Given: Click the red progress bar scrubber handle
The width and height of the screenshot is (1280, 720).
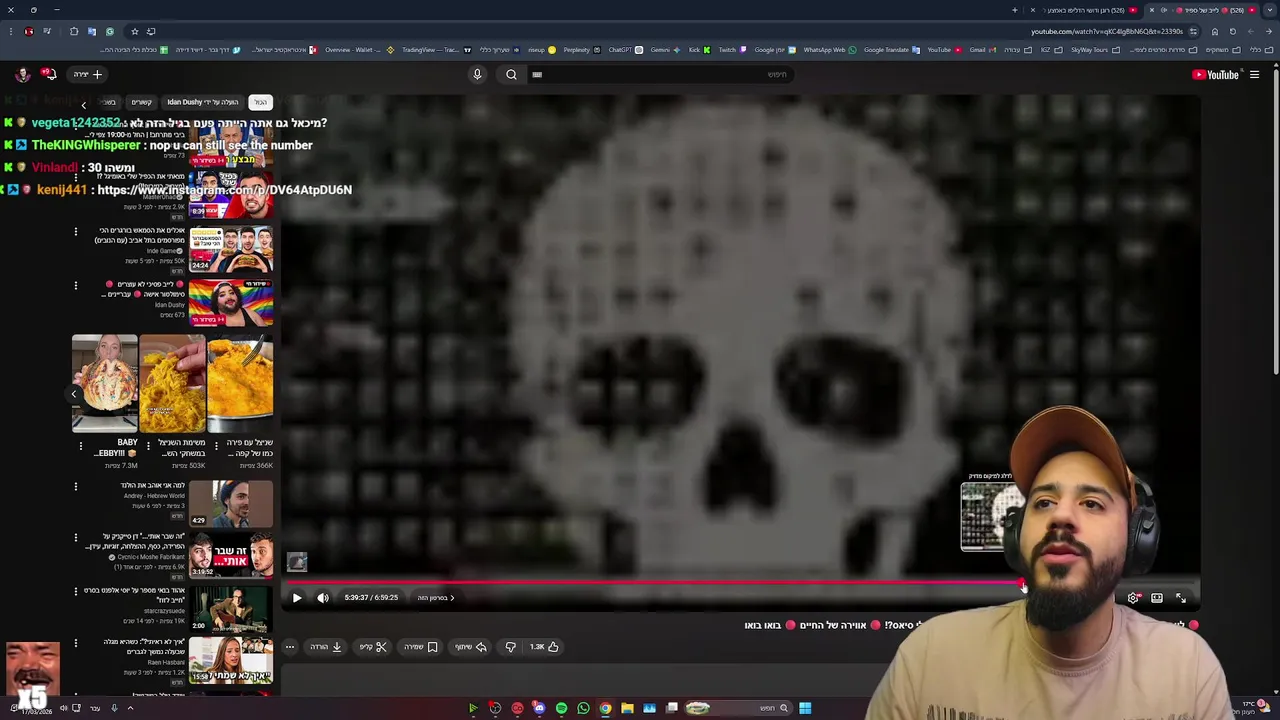Looking at the screenshot, I should click(x=1020, y=582).
